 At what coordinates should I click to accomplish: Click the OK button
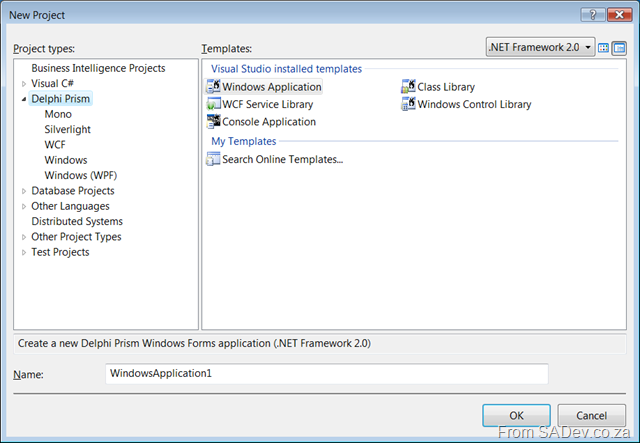tap(516, 415)
